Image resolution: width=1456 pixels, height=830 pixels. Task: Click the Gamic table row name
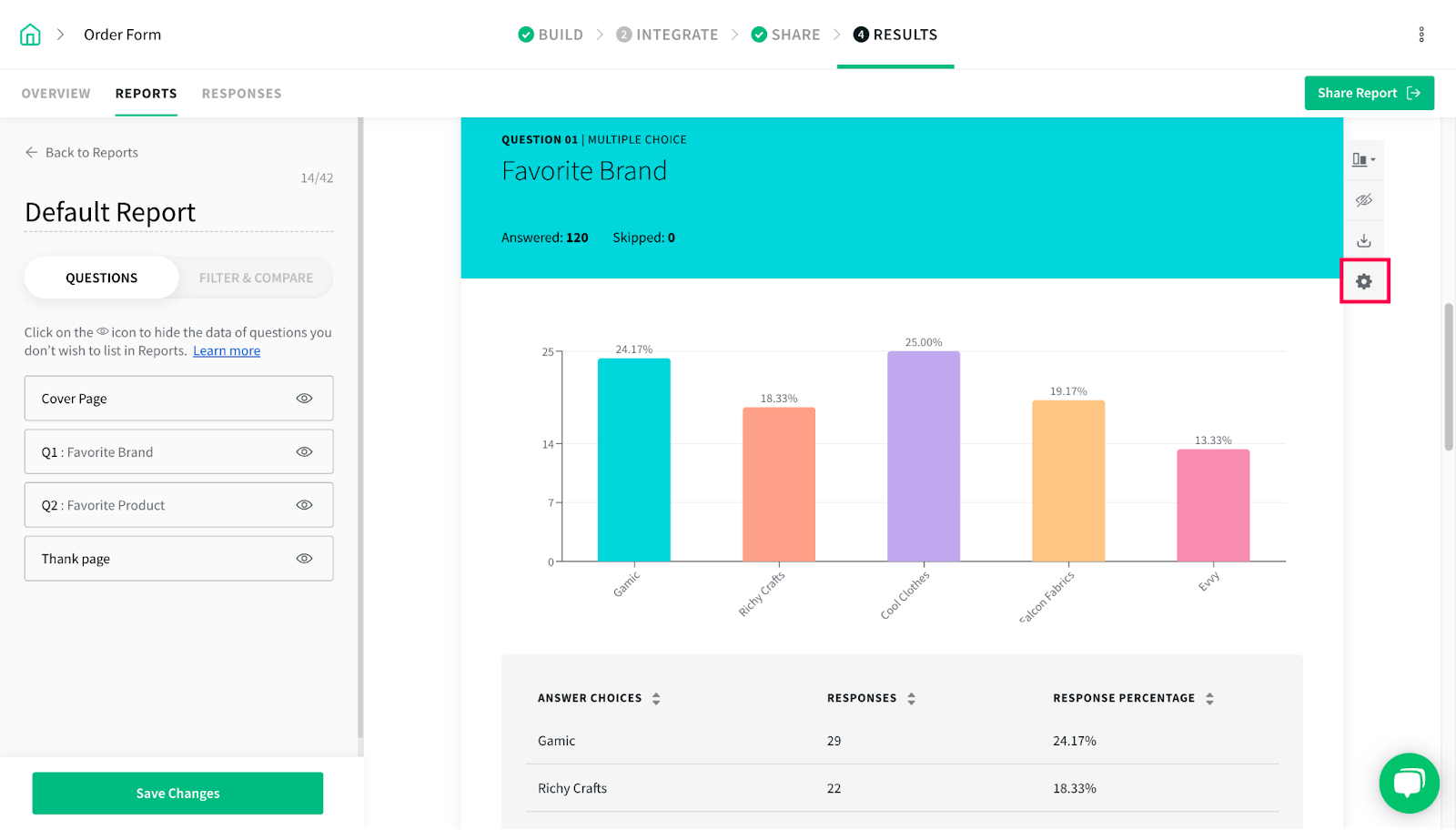tap(557, 742)
